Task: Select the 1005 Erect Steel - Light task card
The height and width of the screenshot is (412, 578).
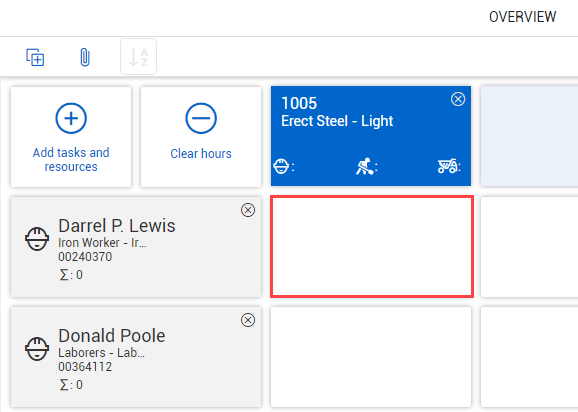Action: [371, 136]
